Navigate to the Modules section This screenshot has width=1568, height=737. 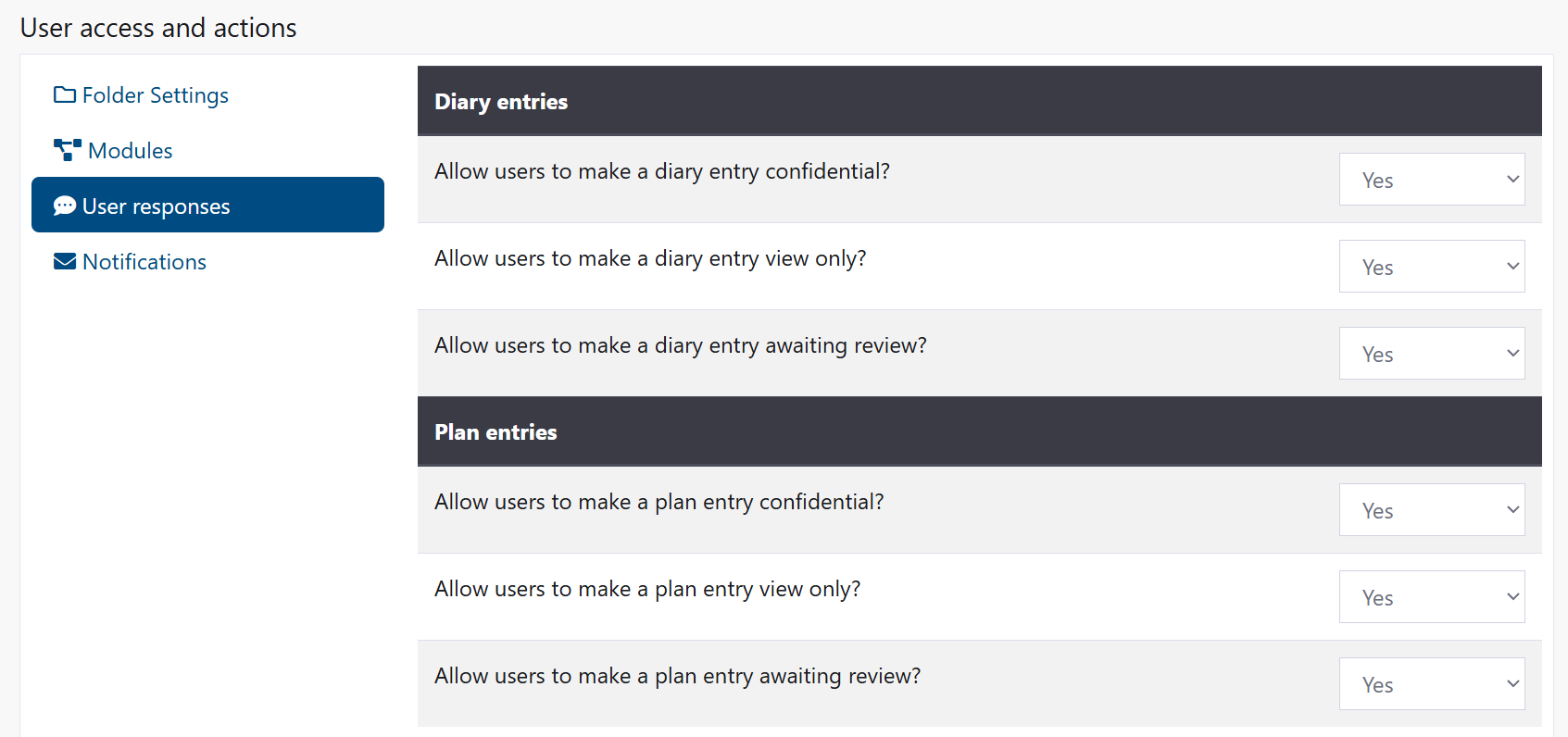point(127,150)
